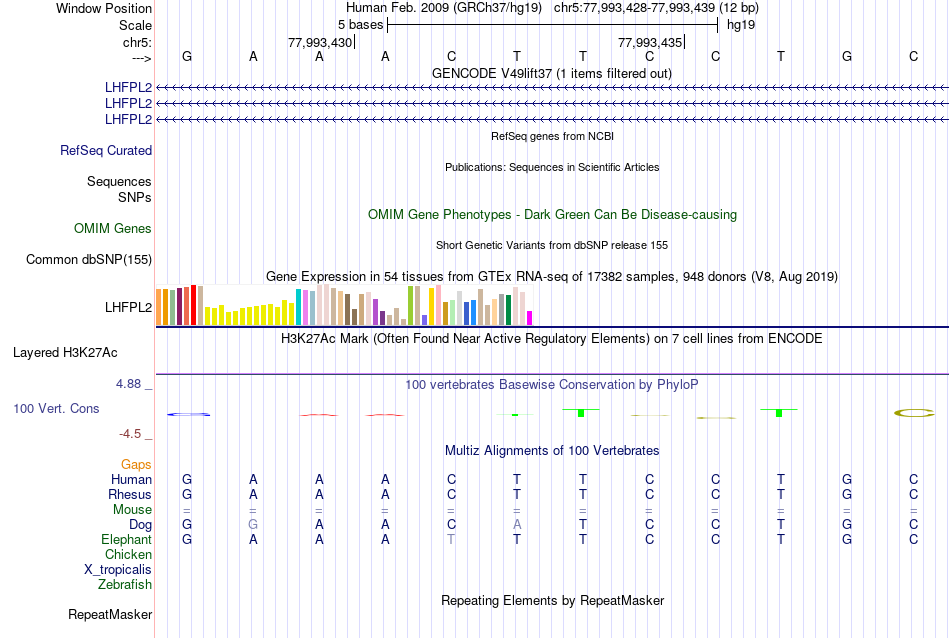The height and width of the screenshot is (638, 950).
Task: Click the 4.88 PhyloP upper scale value
Action: click(x=128, y=384)
